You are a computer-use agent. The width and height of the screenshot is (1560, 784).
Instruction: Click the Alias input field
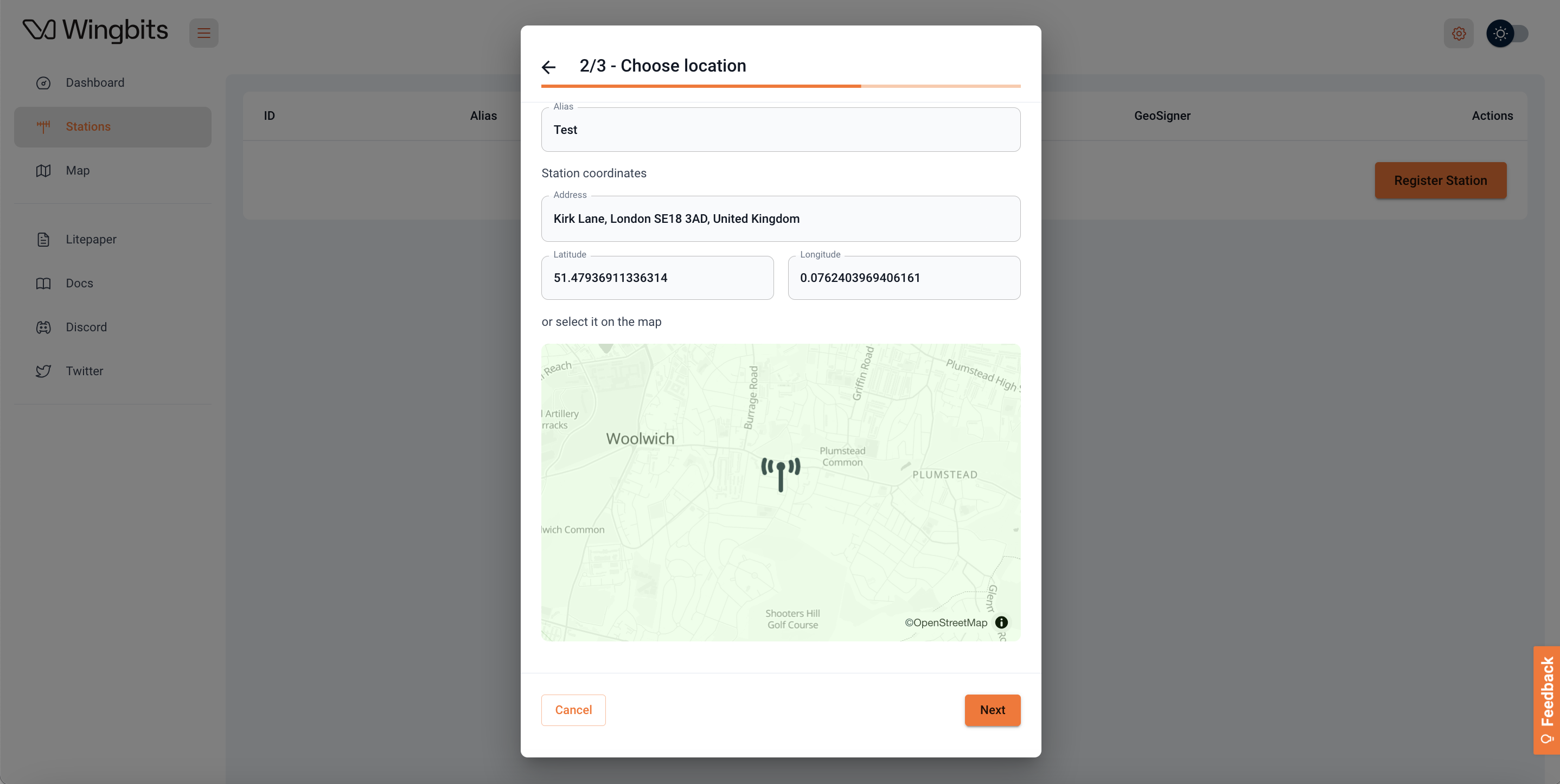click(x=780, y=130)
